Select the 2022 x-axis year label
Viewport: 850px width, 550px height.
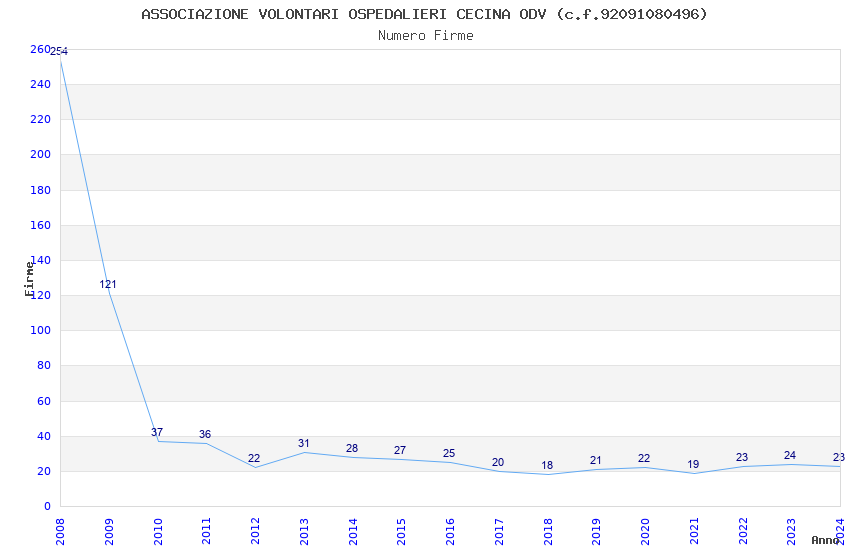point(742,529)
